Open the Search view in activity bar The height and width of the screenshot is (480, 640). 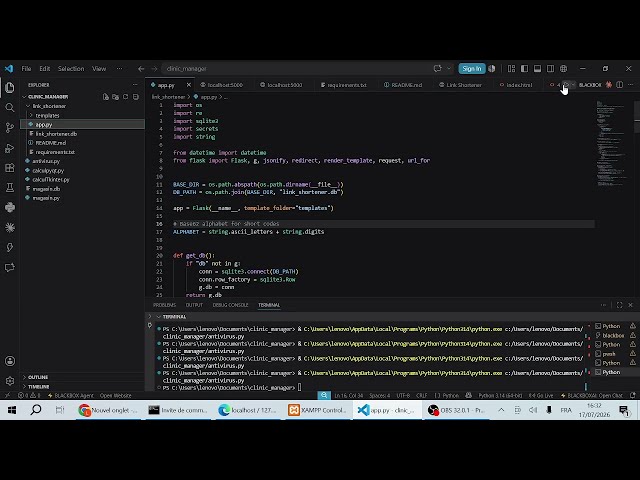pyautogui.click(x=10, y=107)
